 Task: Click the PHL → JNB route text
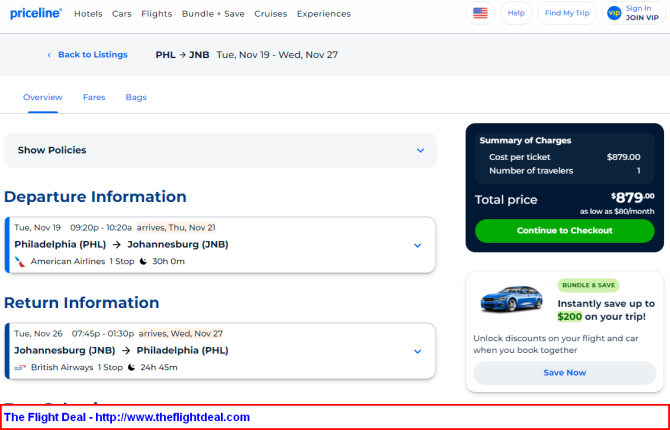pyautogui.click(x=182, y=55)
